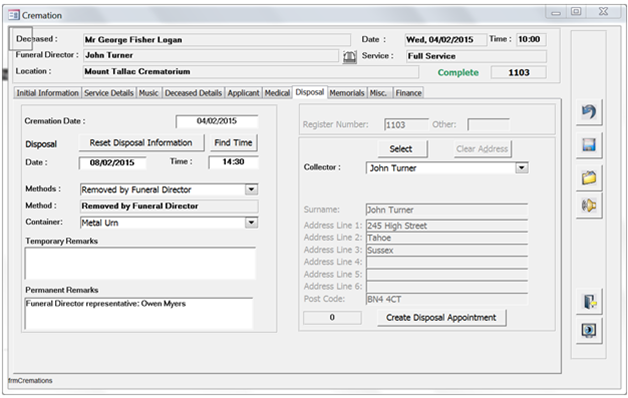
Task: Expand the Methods dropdown arrow
Action: [251, 189]
